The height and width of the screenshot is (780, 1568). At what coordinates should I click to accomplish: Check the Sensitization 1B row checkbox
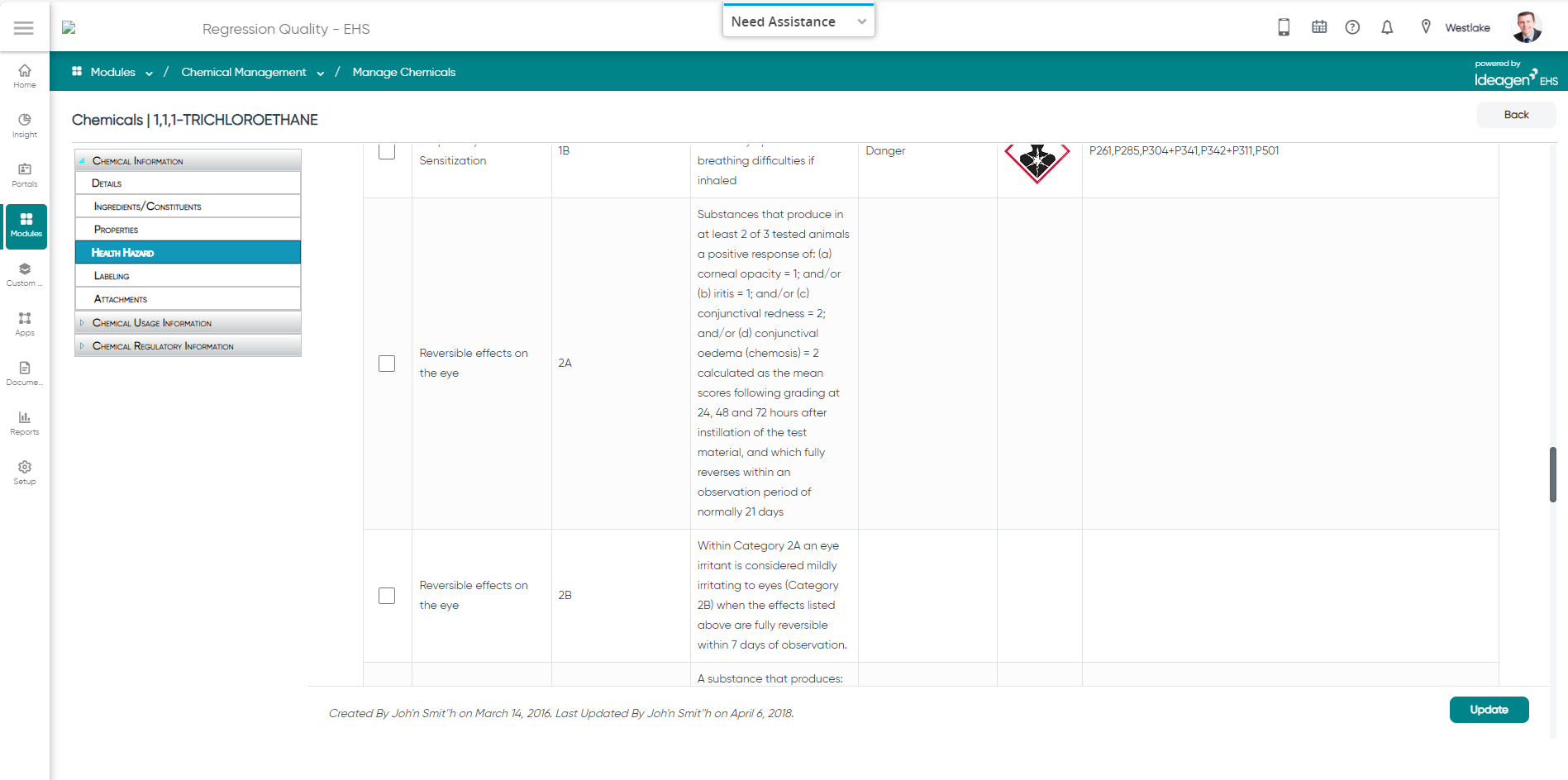[387, 151]
